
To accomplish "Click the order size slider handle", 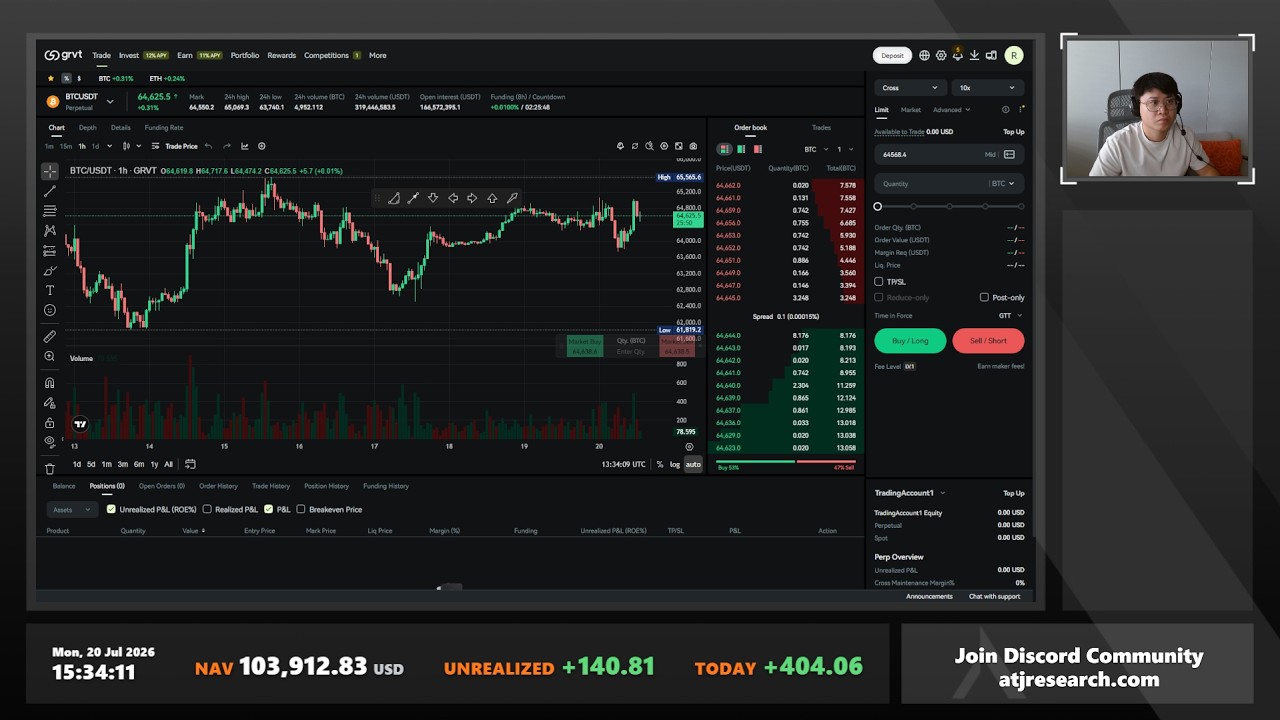I will [878, 207].
